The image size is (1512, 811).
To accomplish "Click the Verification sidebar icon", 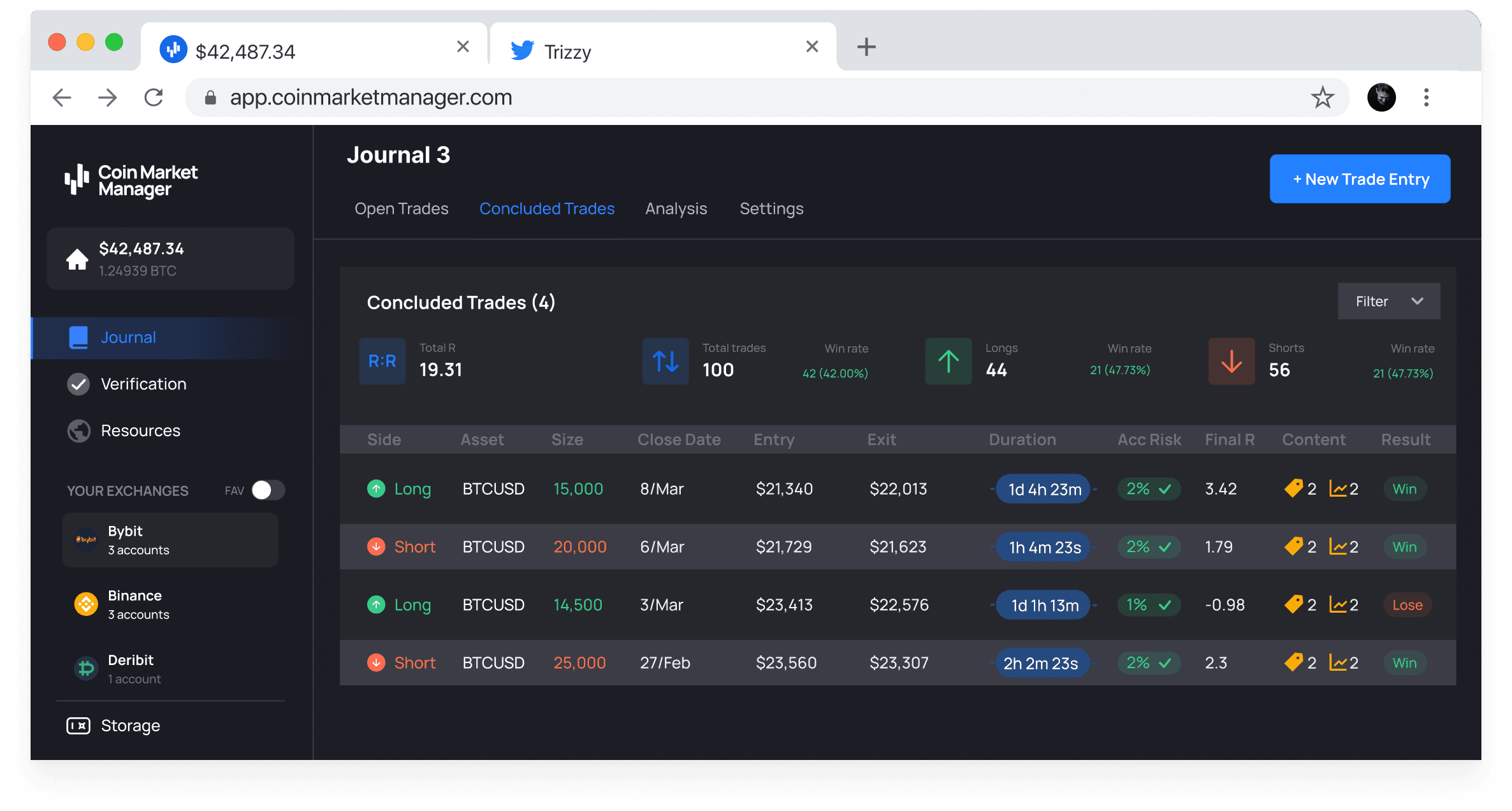I will pos(79,384).
